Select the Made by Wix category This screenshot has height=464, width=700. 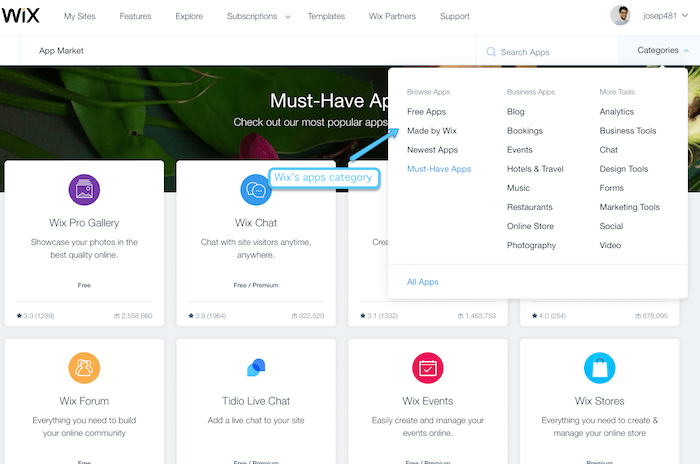point(432,131)
